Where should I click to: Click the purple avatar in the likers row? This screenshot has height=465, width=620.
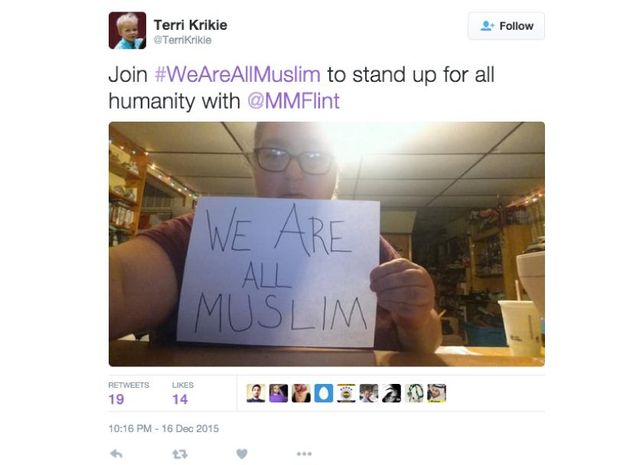[278, 393]
